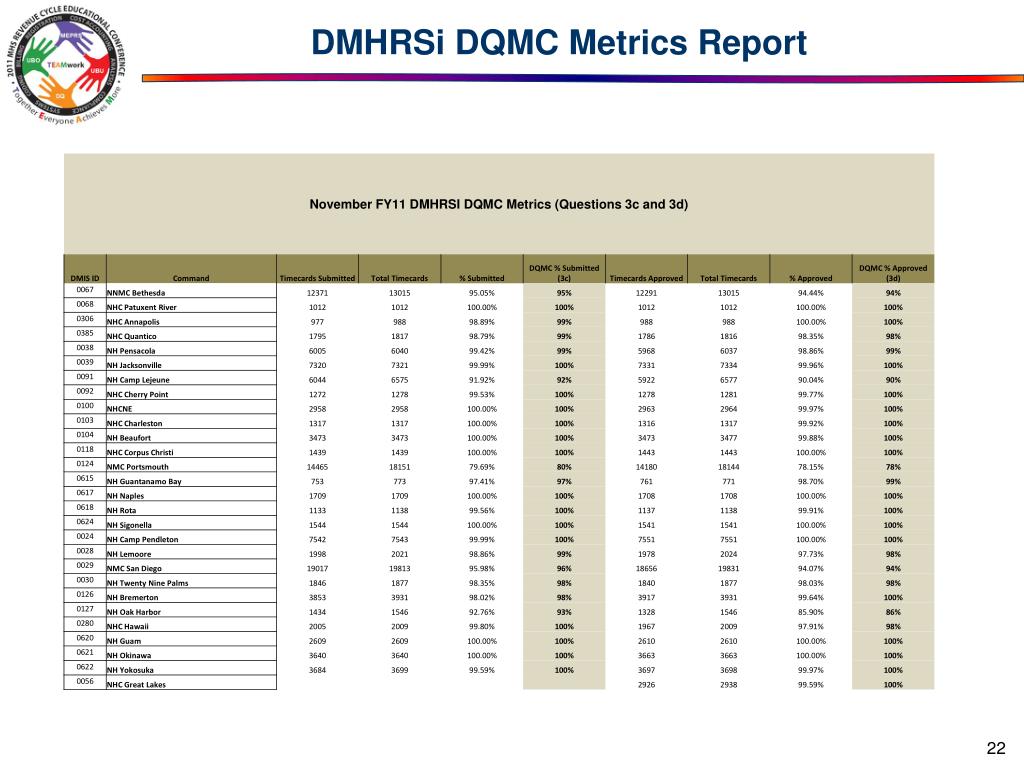
Task: Select the NH Naples command
Action: [125, 496]
